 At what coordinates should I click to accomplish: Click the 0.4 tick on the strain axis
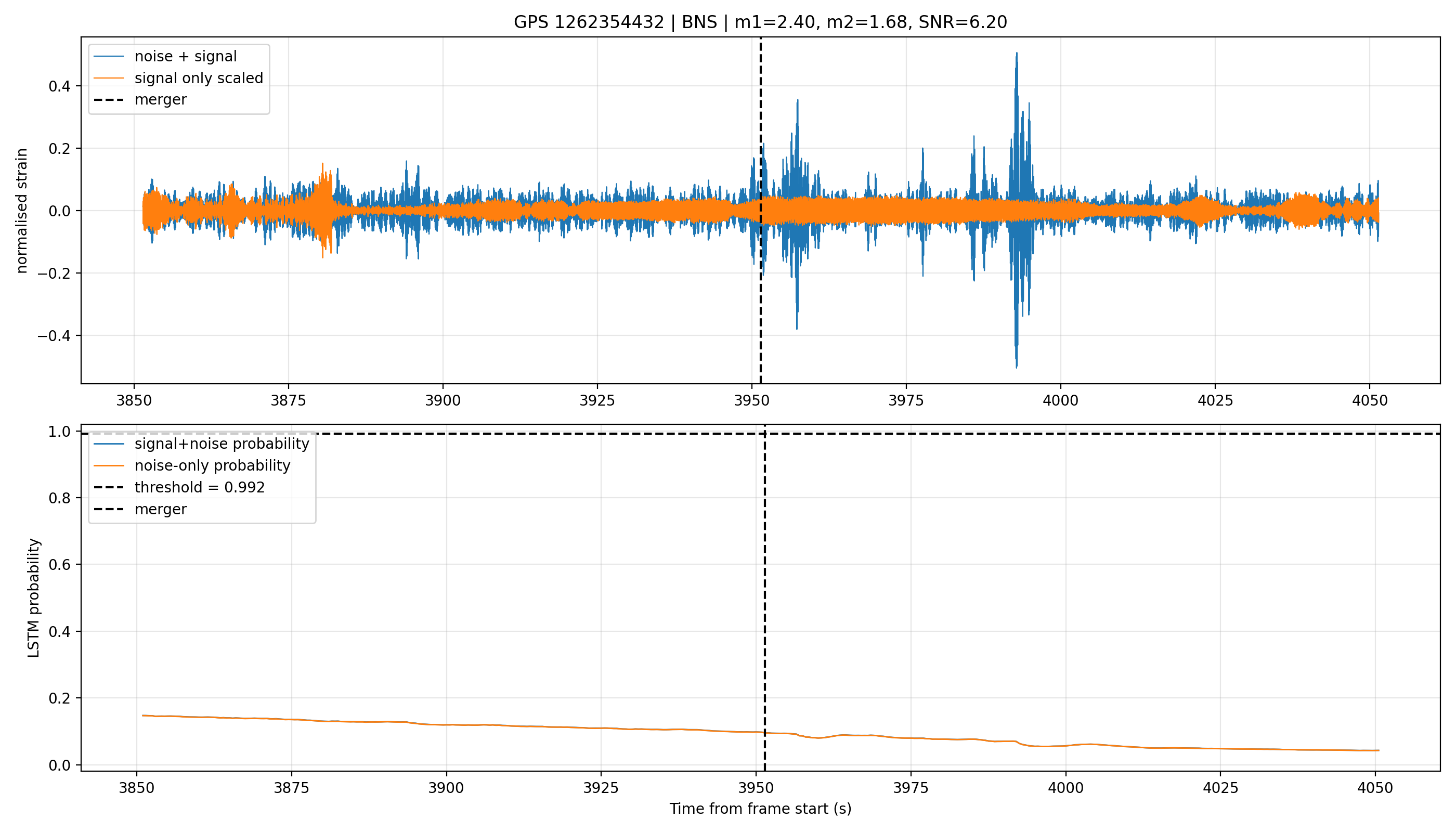59,86
